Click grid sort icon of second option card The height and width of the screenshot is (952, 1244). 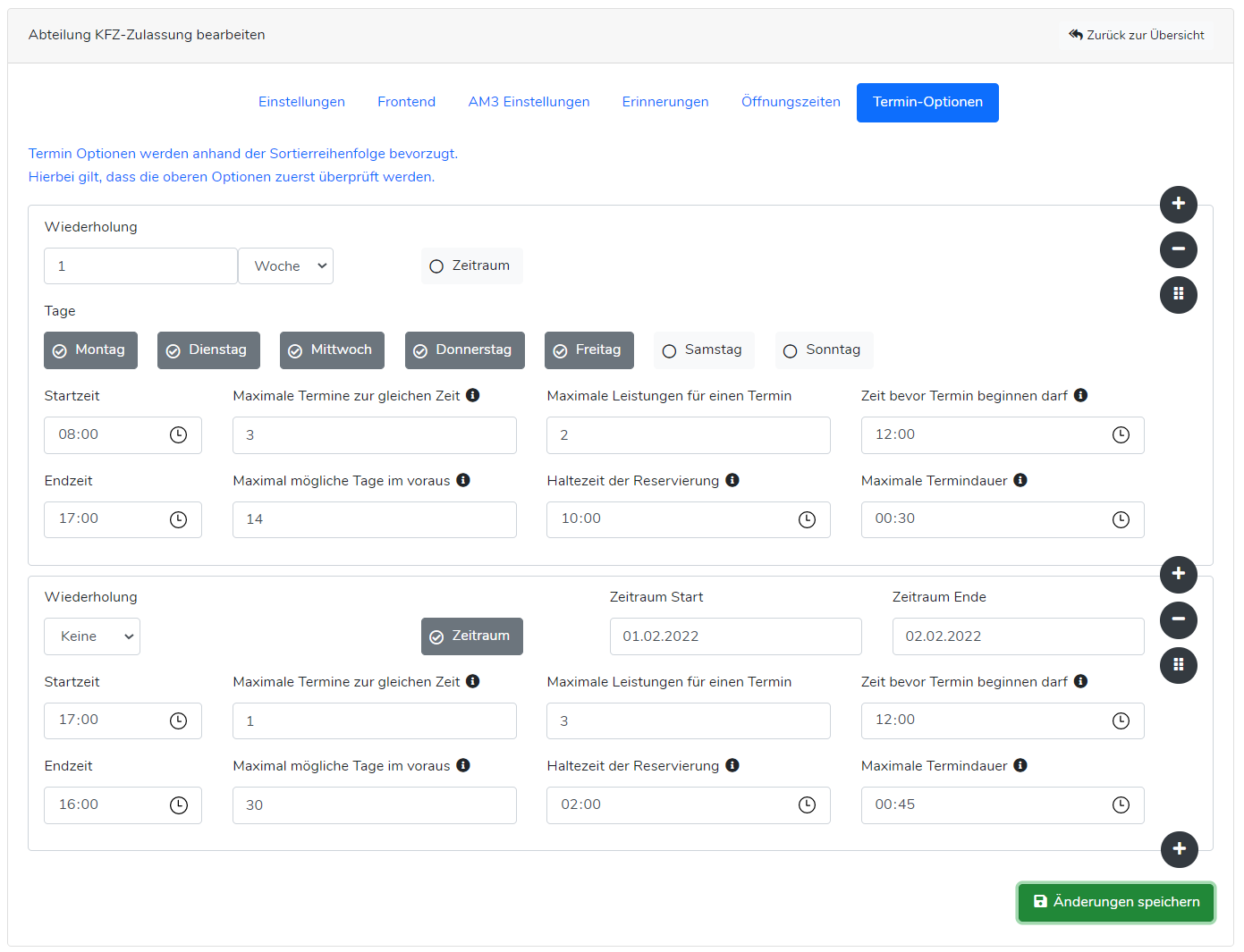coord(1179,664)
